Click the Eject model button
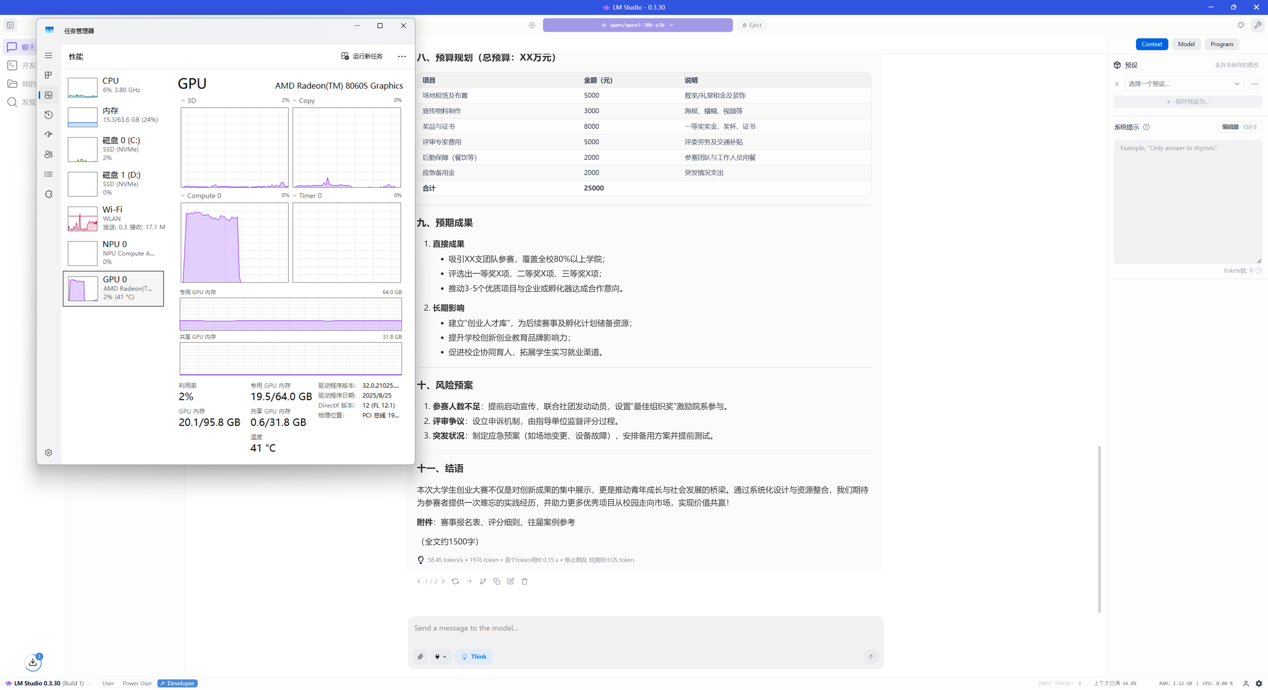 pos(752,25)
